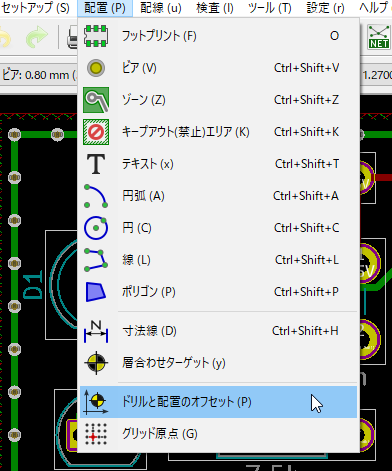The image size is (392, 471).
Task: Click the blue circle drawing icon
Action: pos(96,228)
